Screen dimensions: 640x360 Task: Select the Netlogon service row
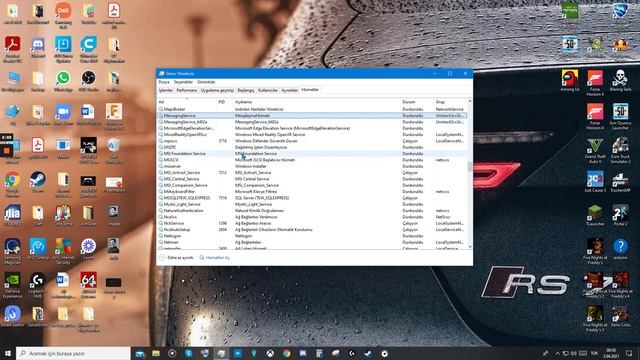312,236
